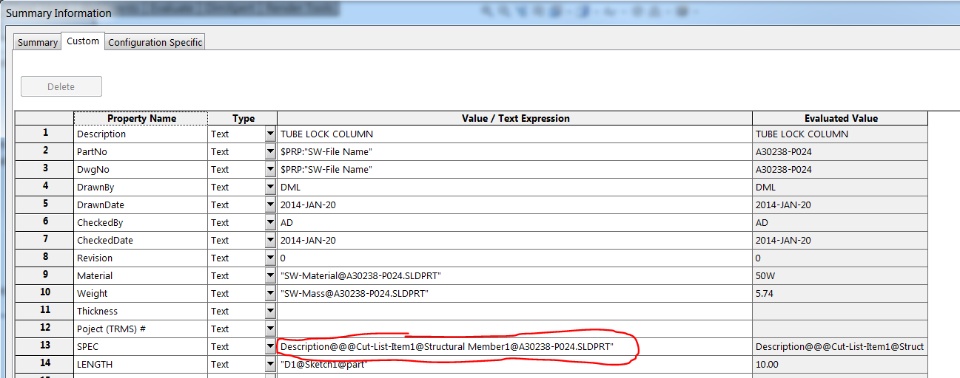This screenshot has width=960, height=378.
Task: Edit the DwgNo $PRP:"SW-File Name" value
Action: click(x=515, y=169)
